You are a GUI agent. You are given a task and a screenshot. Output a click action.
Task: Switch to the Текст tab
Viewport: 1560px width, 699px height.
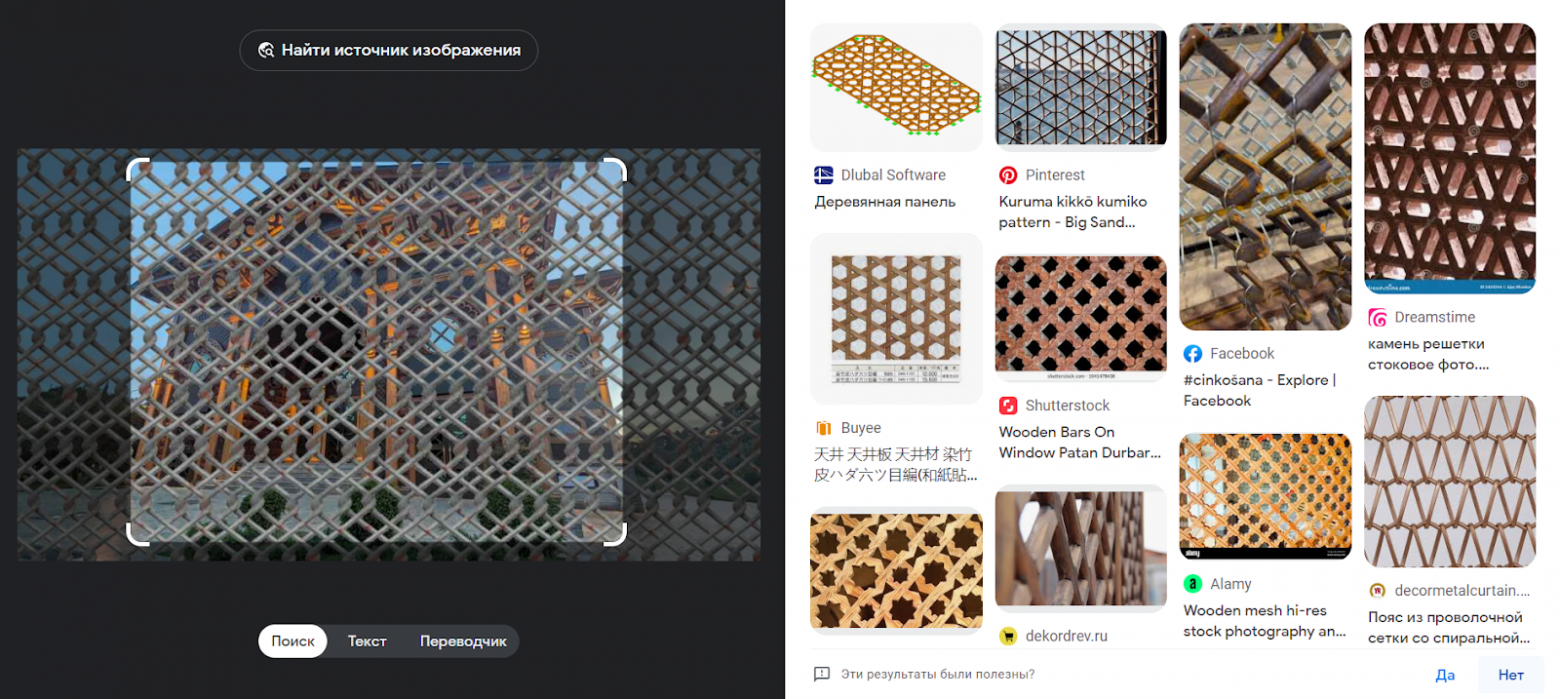367,641
